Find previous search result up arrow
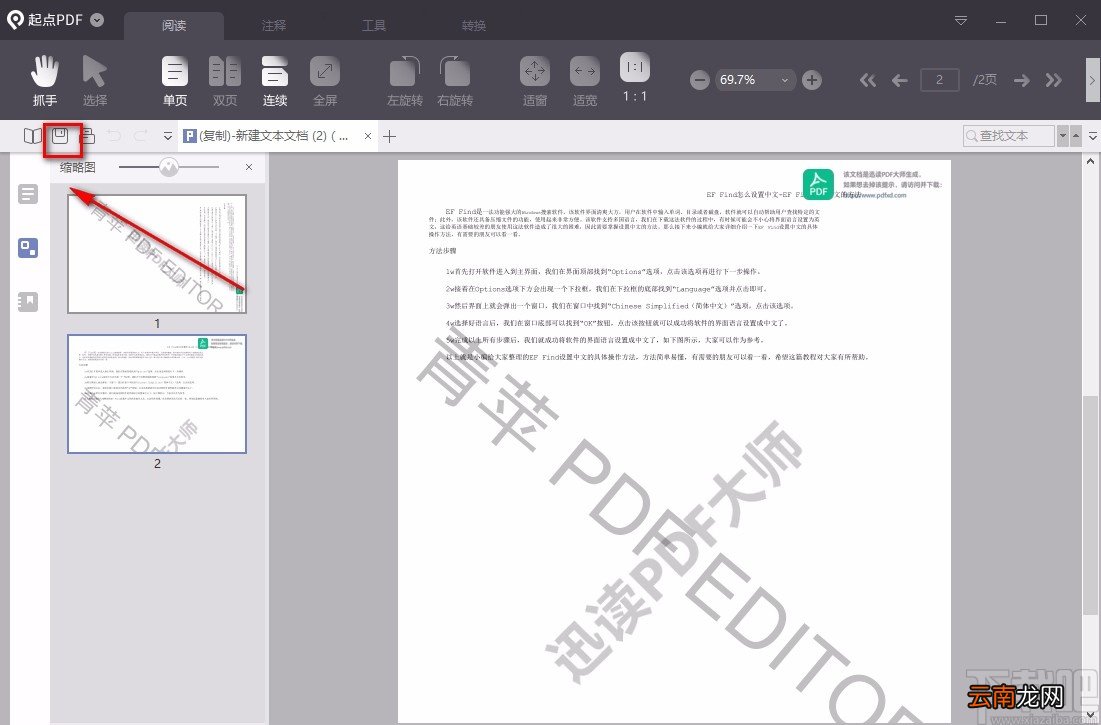The image size is (1101, 725). click(x=1076, y=135)
